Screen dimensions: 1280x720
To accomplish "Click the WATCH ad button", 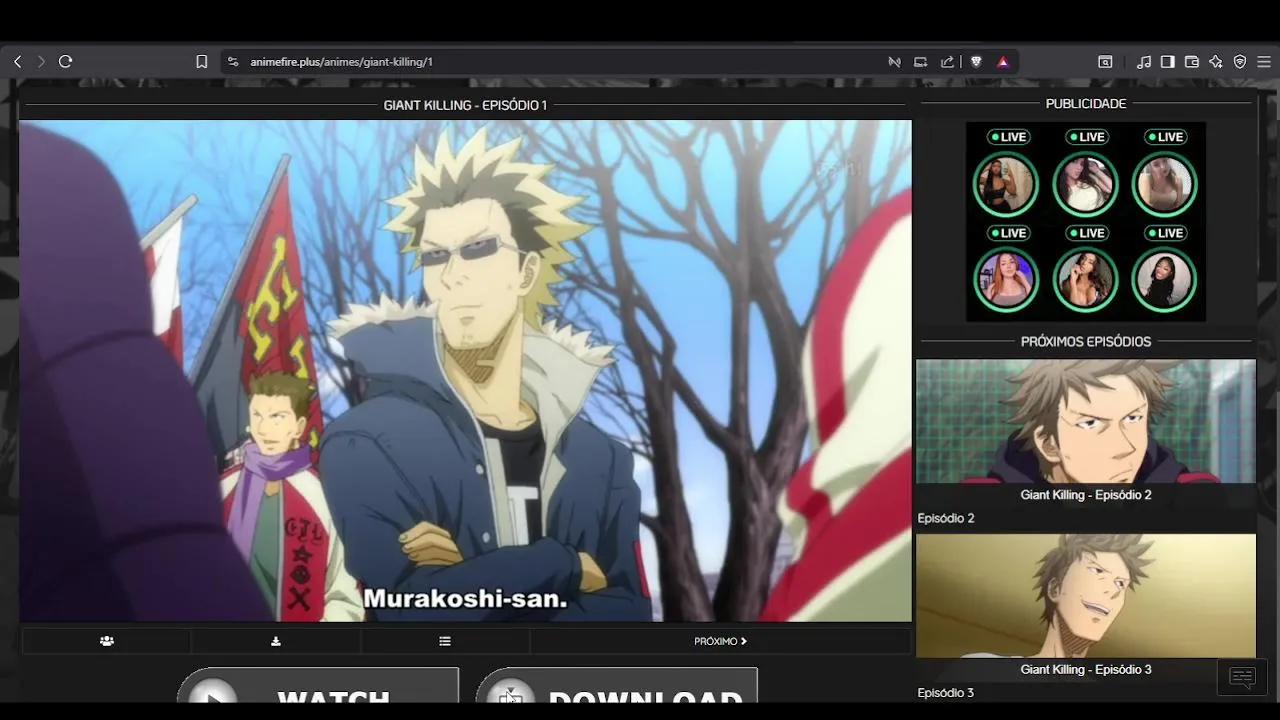I will click(x=318, y=686).
